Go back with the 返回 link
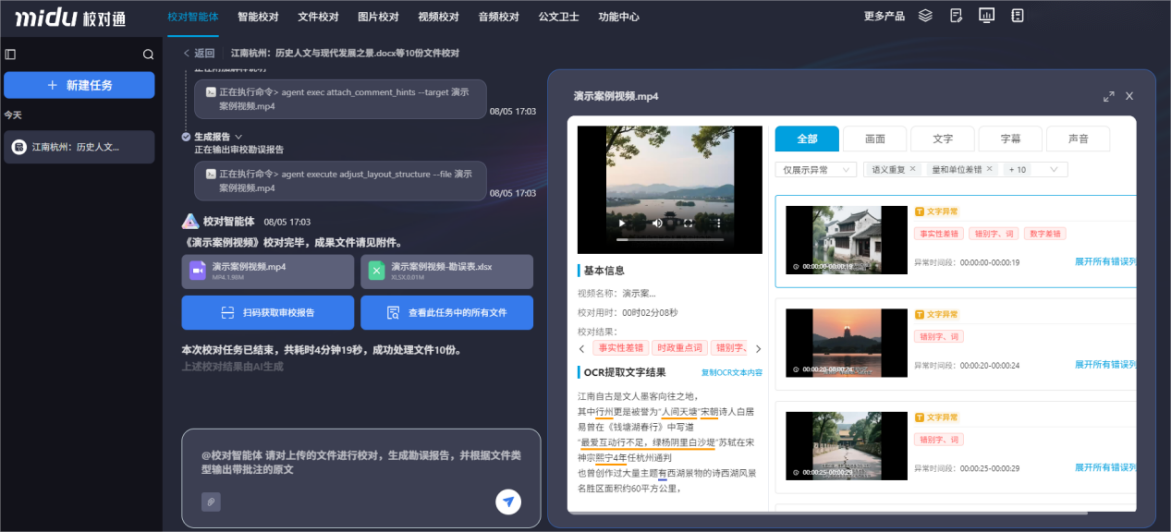 pos(199,54)
